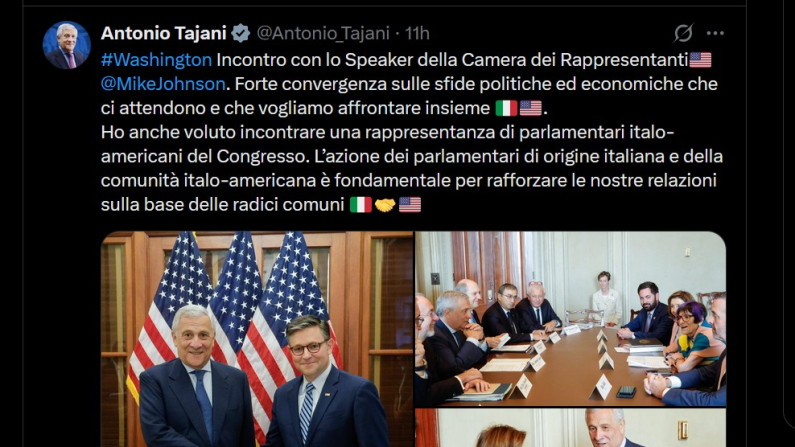Click the 'Ho anche voluto incontrare' paragraph

[x=412, y=168]
